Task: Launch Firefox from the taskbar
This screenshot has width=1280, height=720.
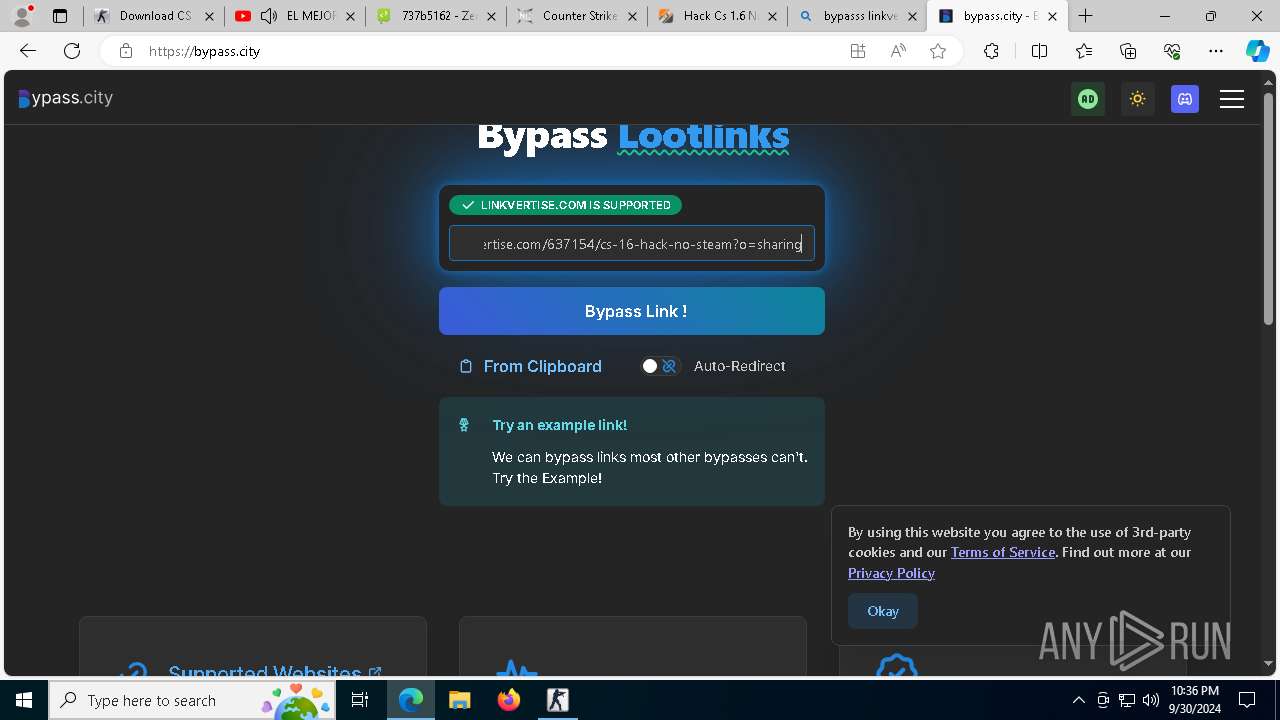Action: [x=509, y=700]
